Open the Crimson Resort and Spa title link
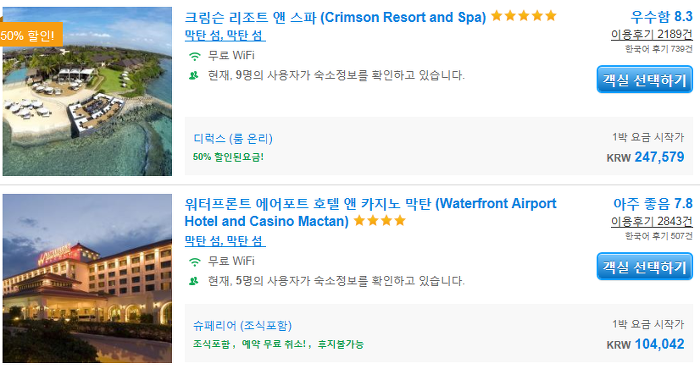The width and height of the screenshot is (700, 369). pyautogui.click(x=335, y=17)
